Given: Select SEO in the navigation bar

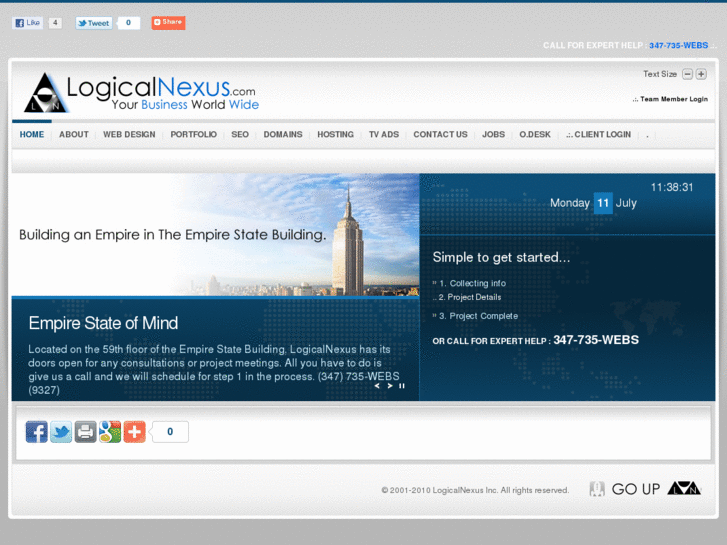Looking at the screenshot, I should 240,135.
